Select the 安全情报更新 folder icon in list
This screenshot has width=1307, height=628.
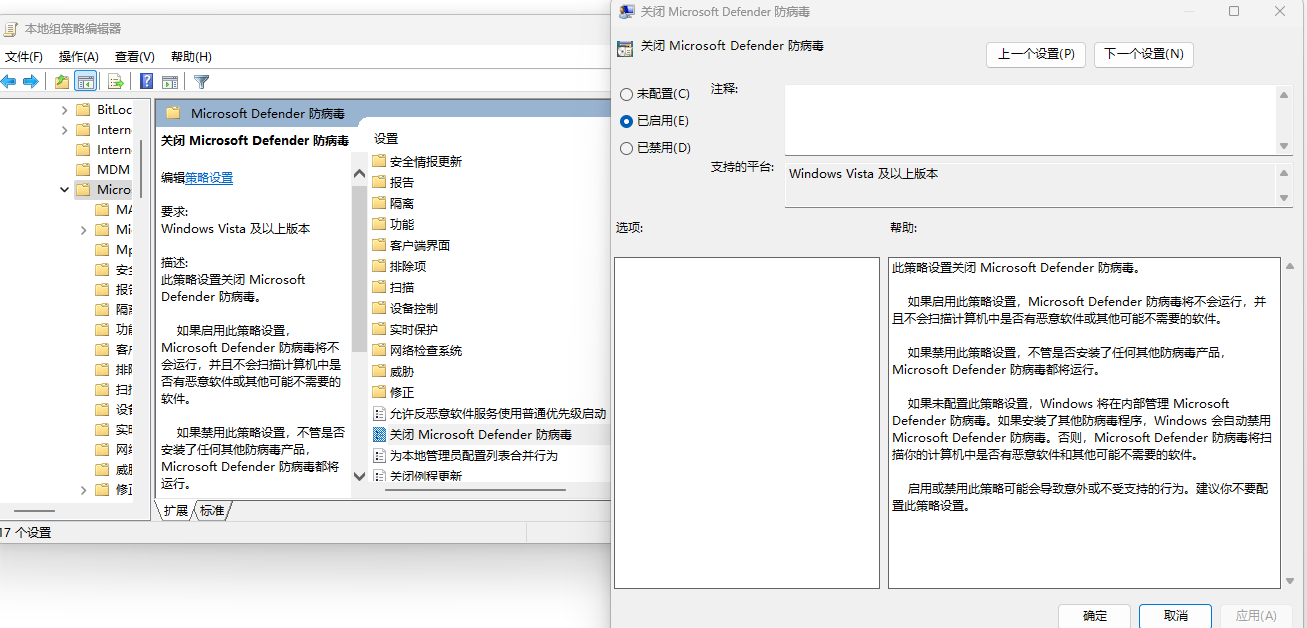[379, 161]
